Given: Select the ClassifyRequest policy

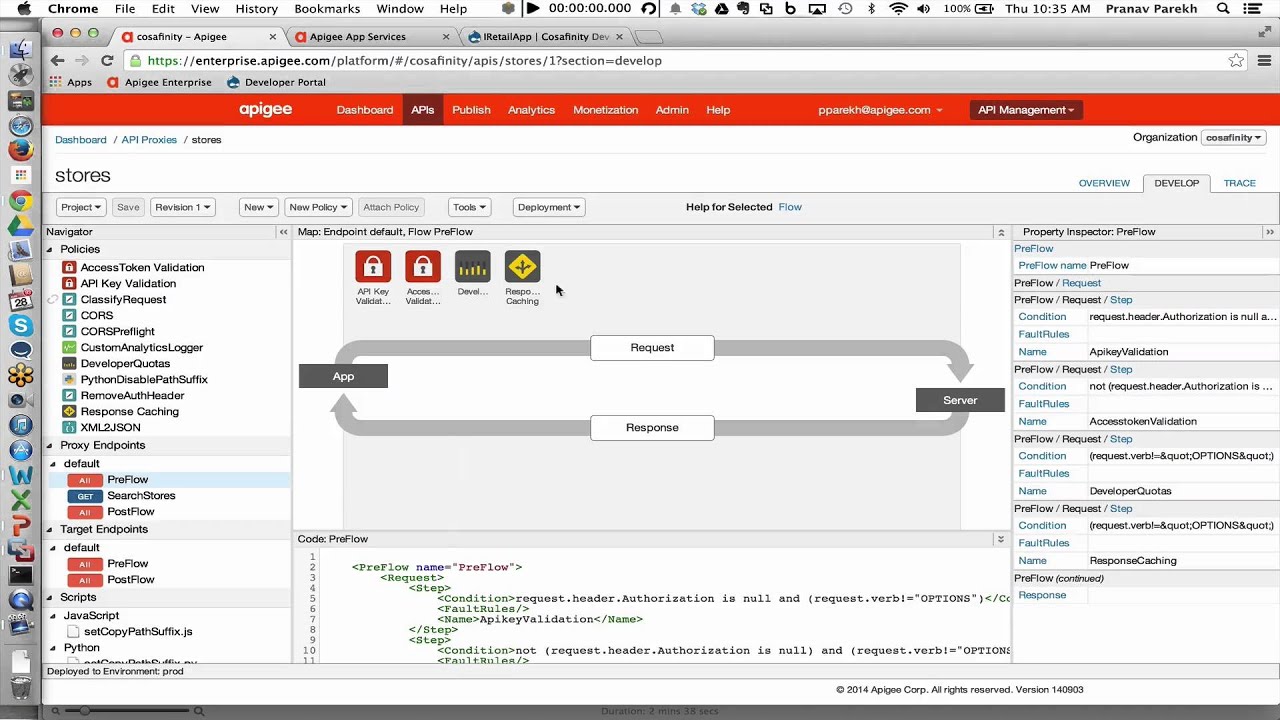Looking at the screenshot, I should click(123, 300).
